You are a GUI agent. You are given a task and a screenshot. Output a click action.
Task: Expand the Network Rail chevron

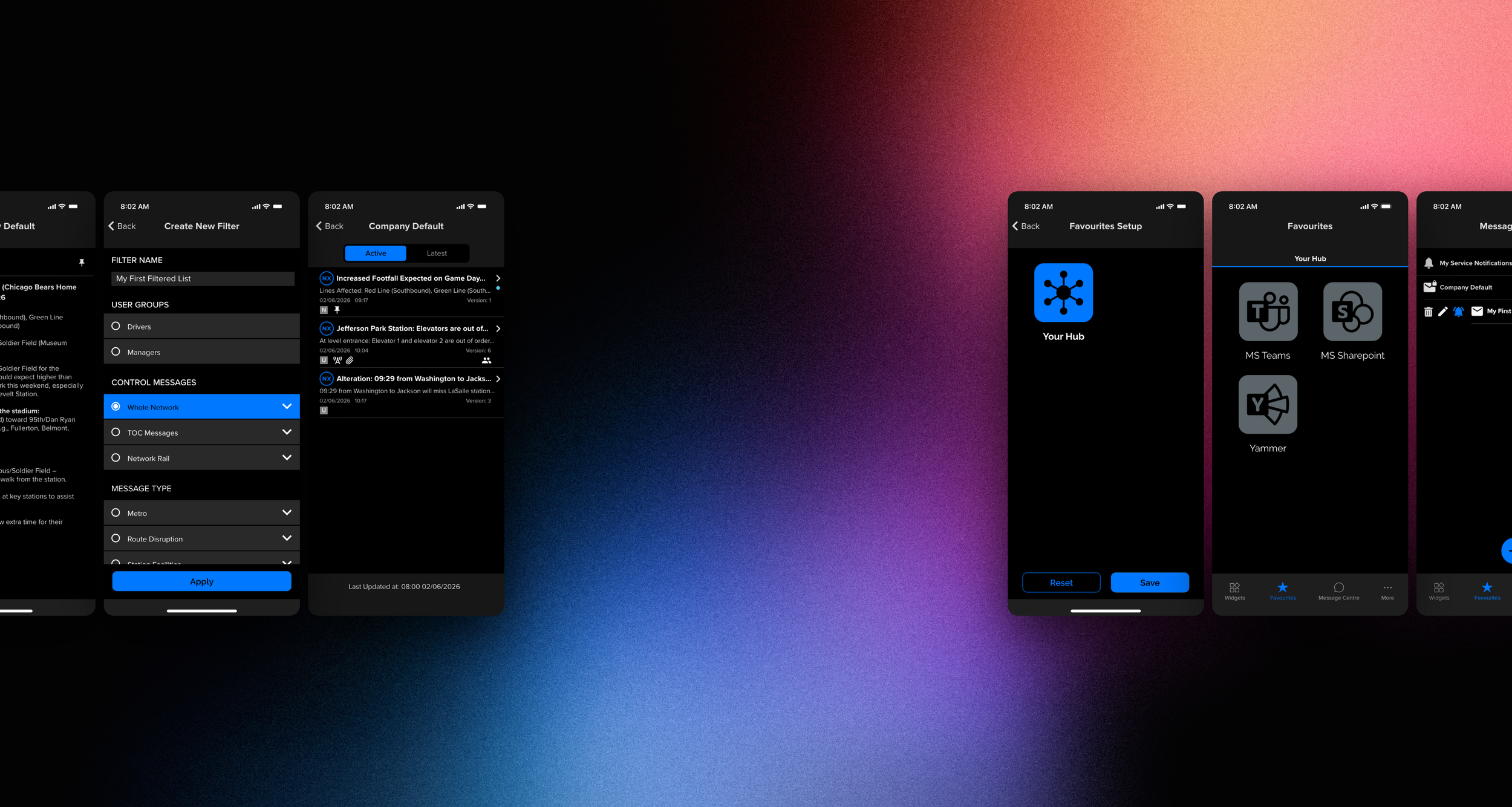point(287,458)
